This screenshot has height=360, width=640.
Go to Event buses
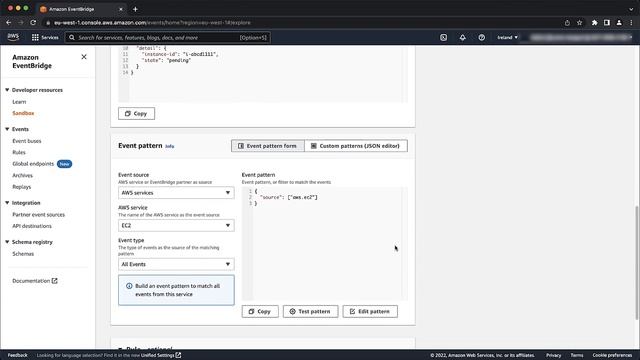27,141
